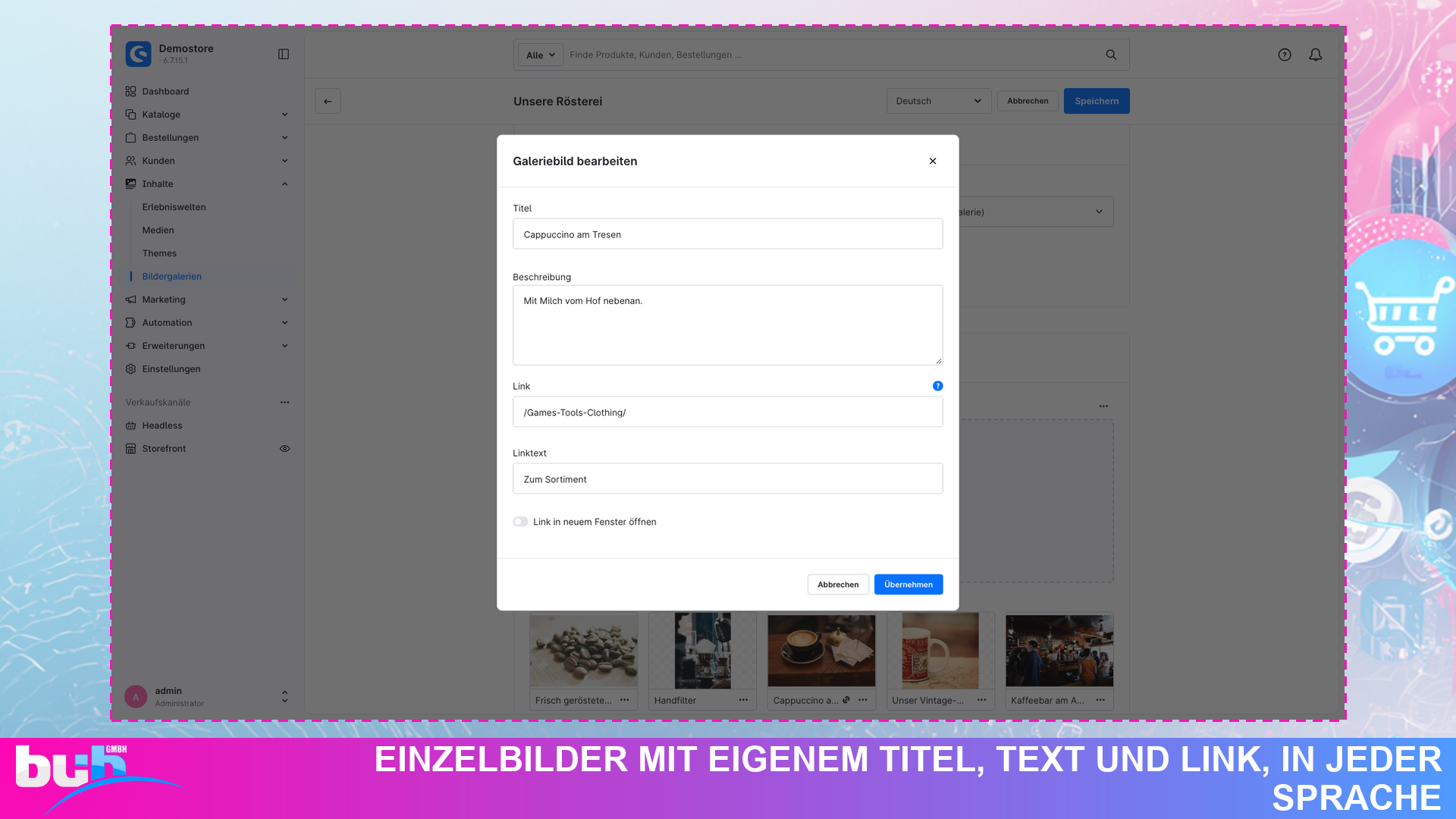Click Abbrechen in the dialog footer
The height and width of the screenshot is (819, 1456).
(x=838, y=585)
